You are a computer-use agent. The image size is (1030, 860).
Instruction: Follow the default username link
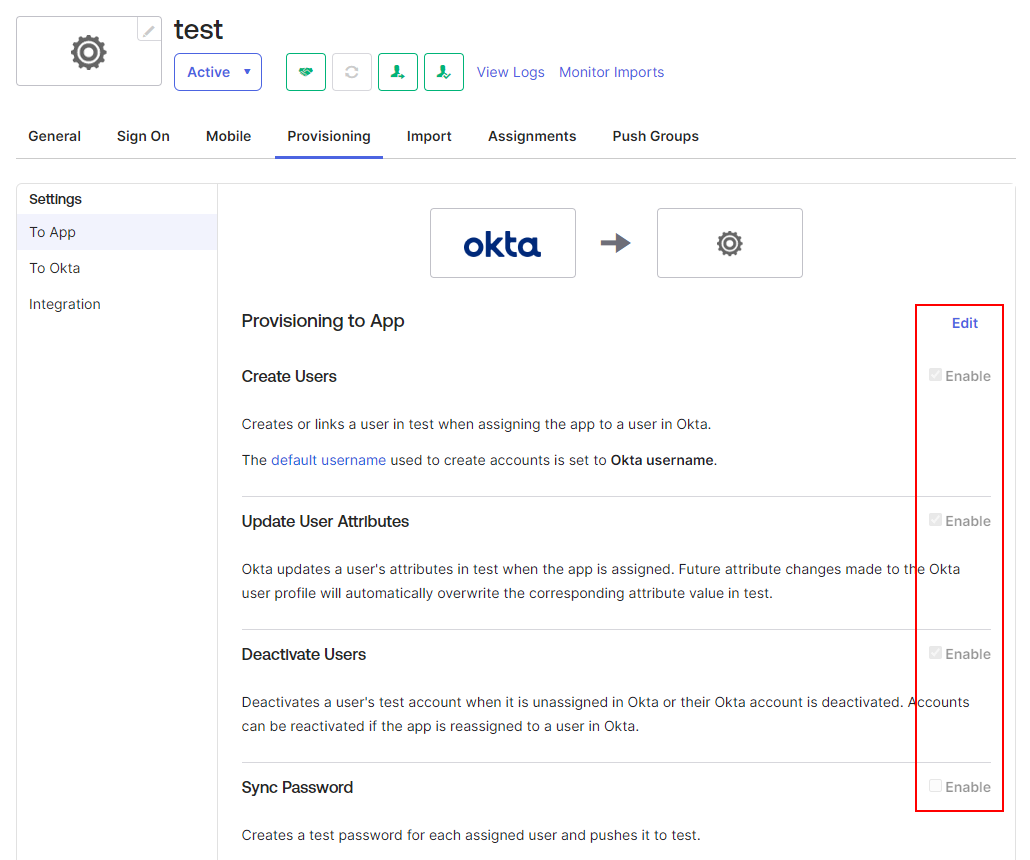[328, 460]
